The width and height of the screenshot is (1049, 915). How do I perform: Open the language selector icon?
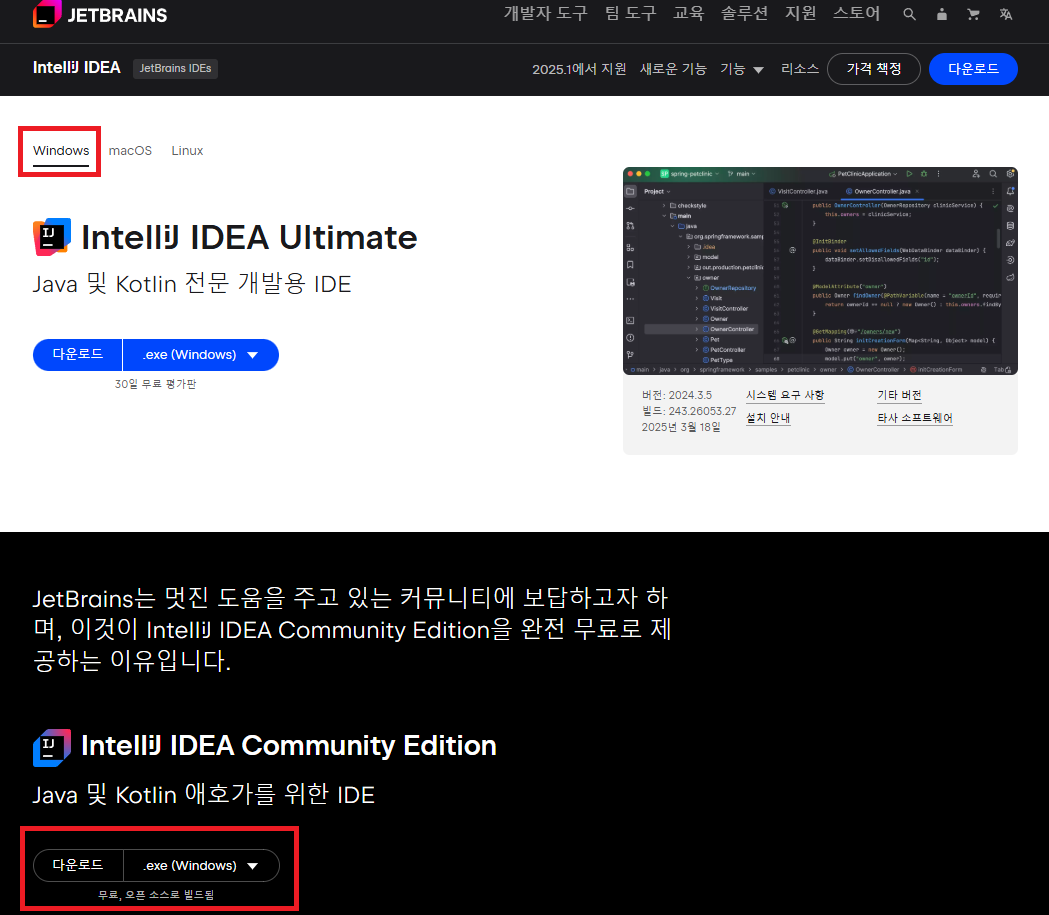(1006, 14)
